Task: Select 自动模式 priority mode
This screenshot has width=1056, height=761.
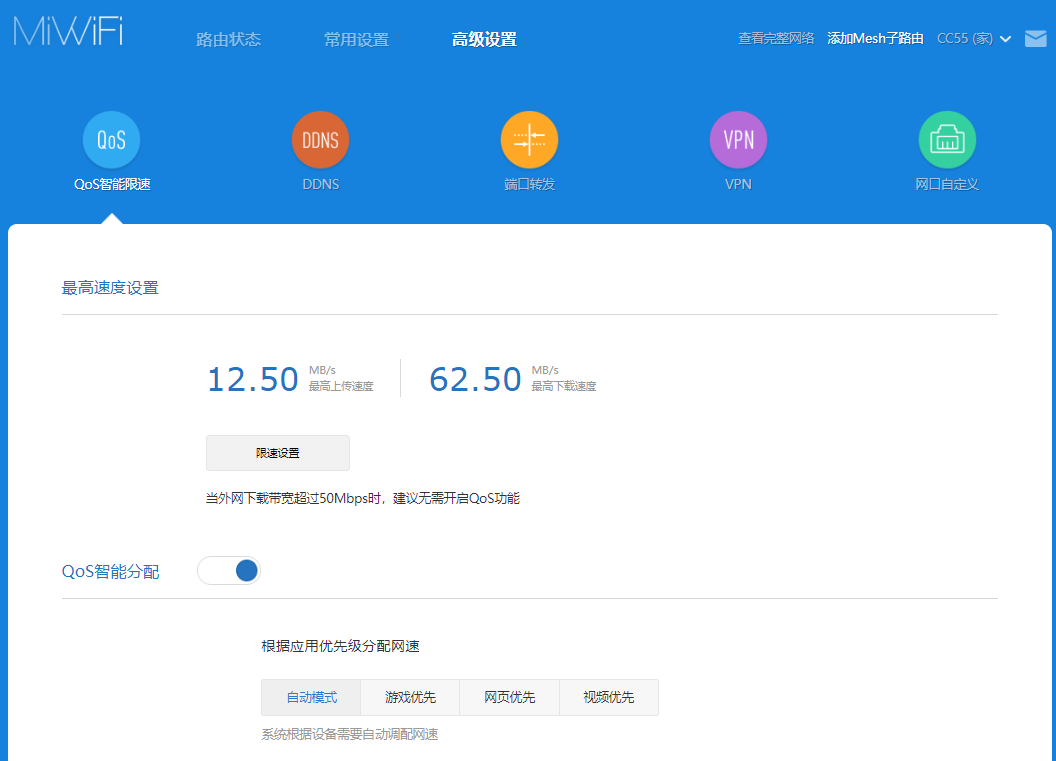Action: coord(311,698)
